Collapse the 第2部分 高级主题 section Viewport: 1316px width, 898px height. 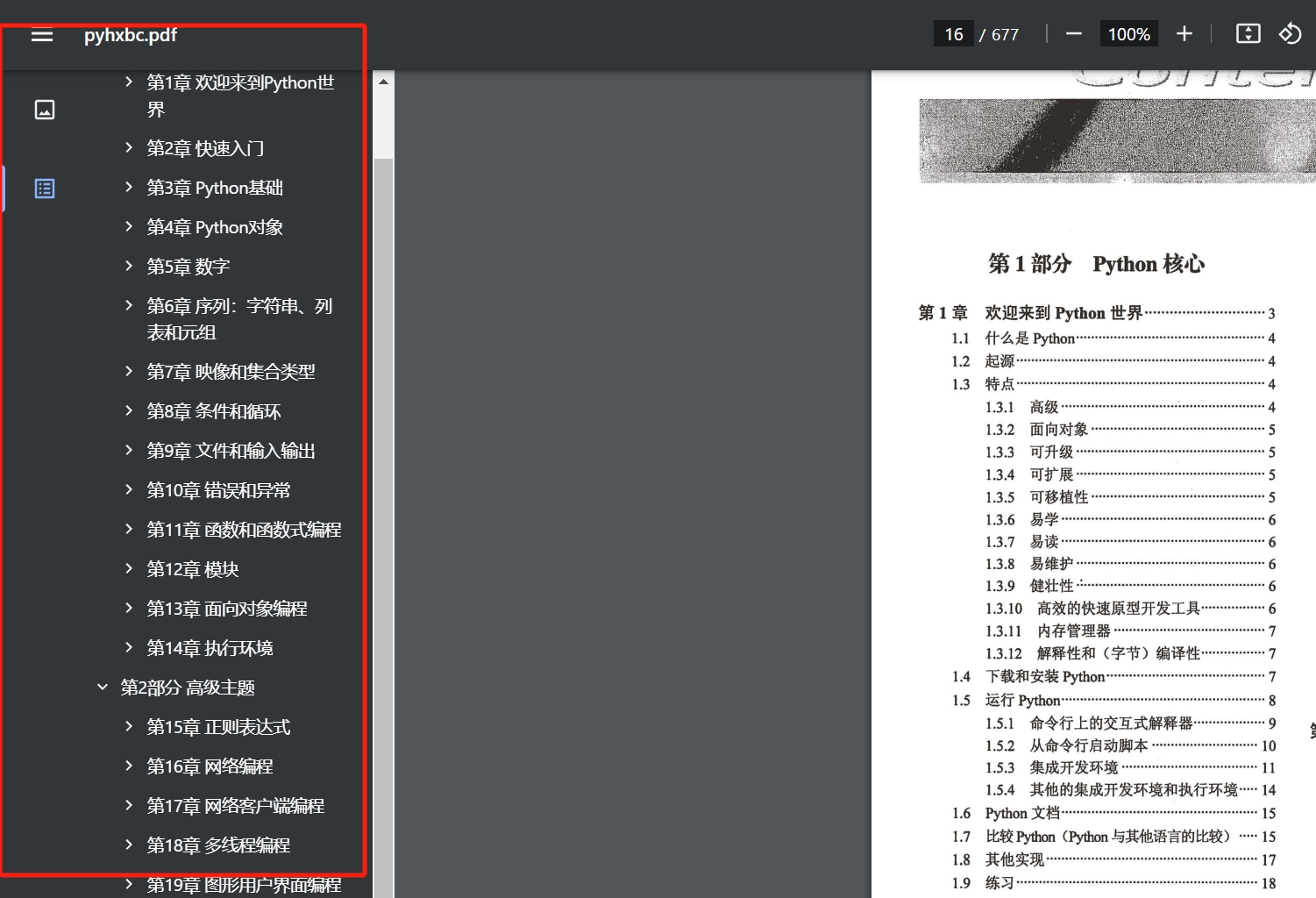click(103, 688)
